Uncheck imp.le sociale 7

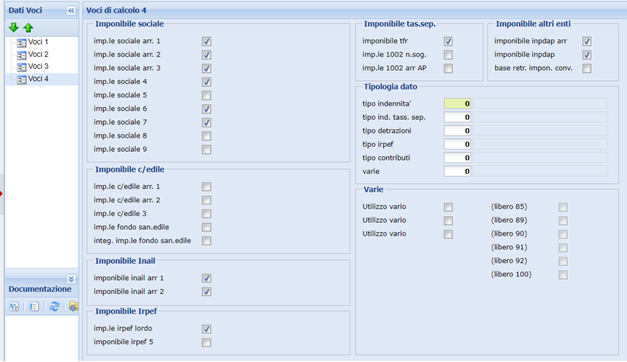coord(206,122)
